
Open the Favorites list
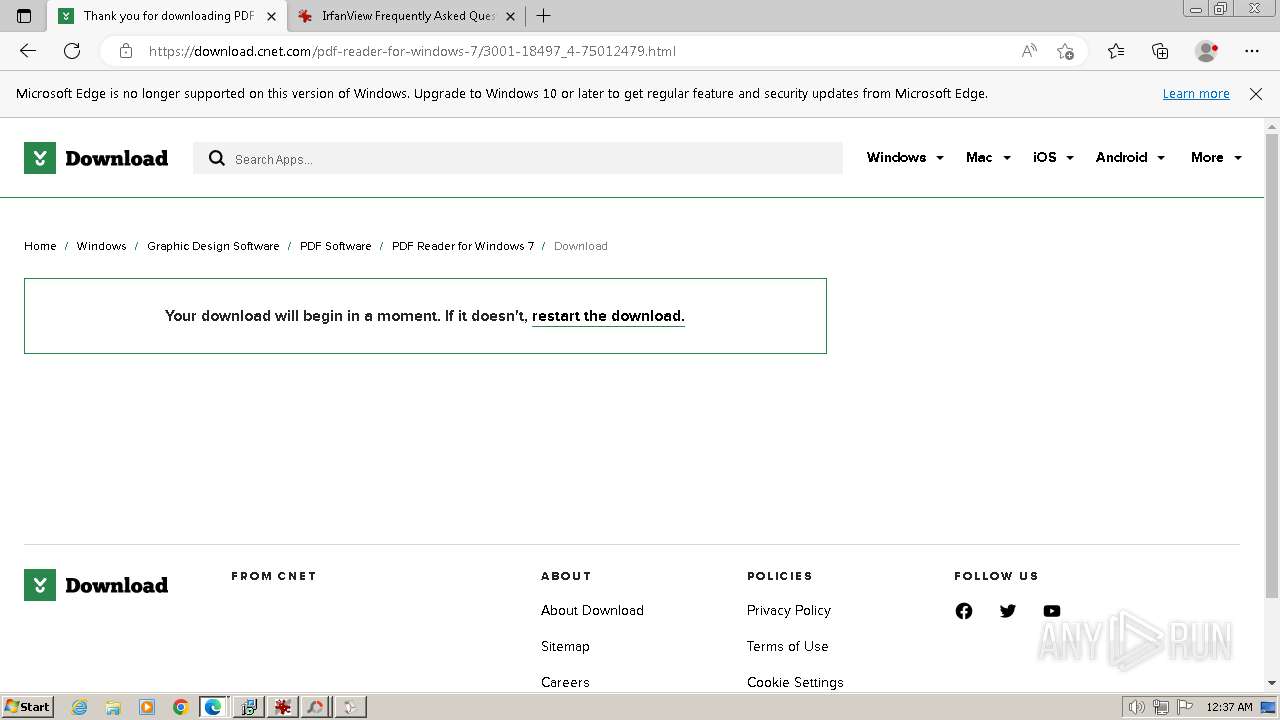pyautogui.click(x=1116, y=51)
